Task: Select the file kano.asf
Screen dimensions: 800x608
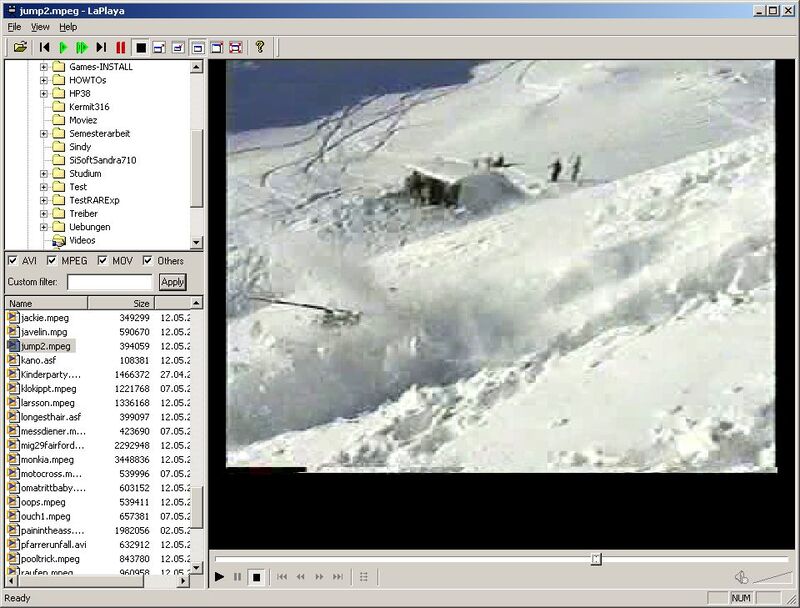Action: [x=38, y=360]
